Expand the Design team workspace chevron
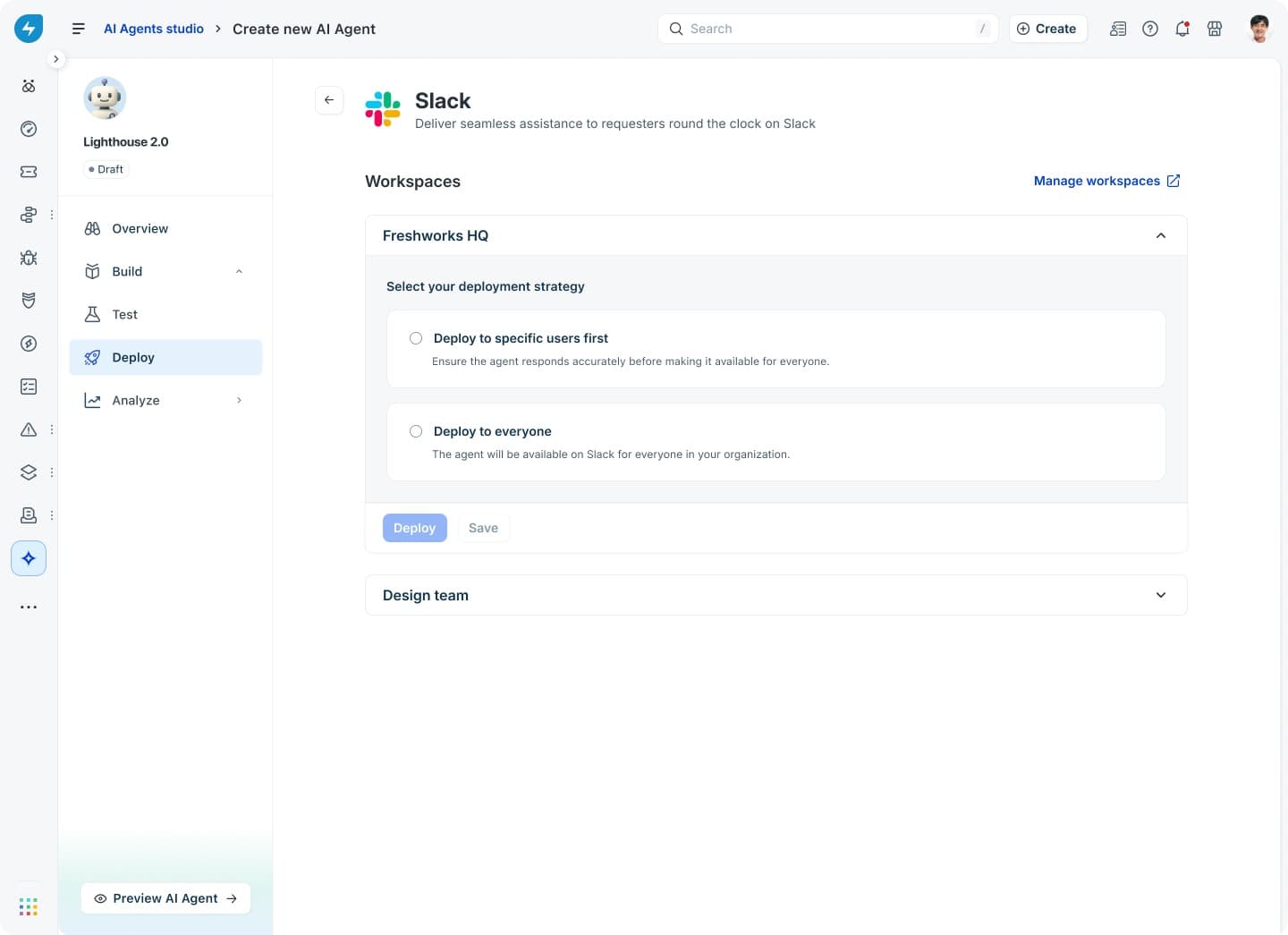 [1161, 595]
